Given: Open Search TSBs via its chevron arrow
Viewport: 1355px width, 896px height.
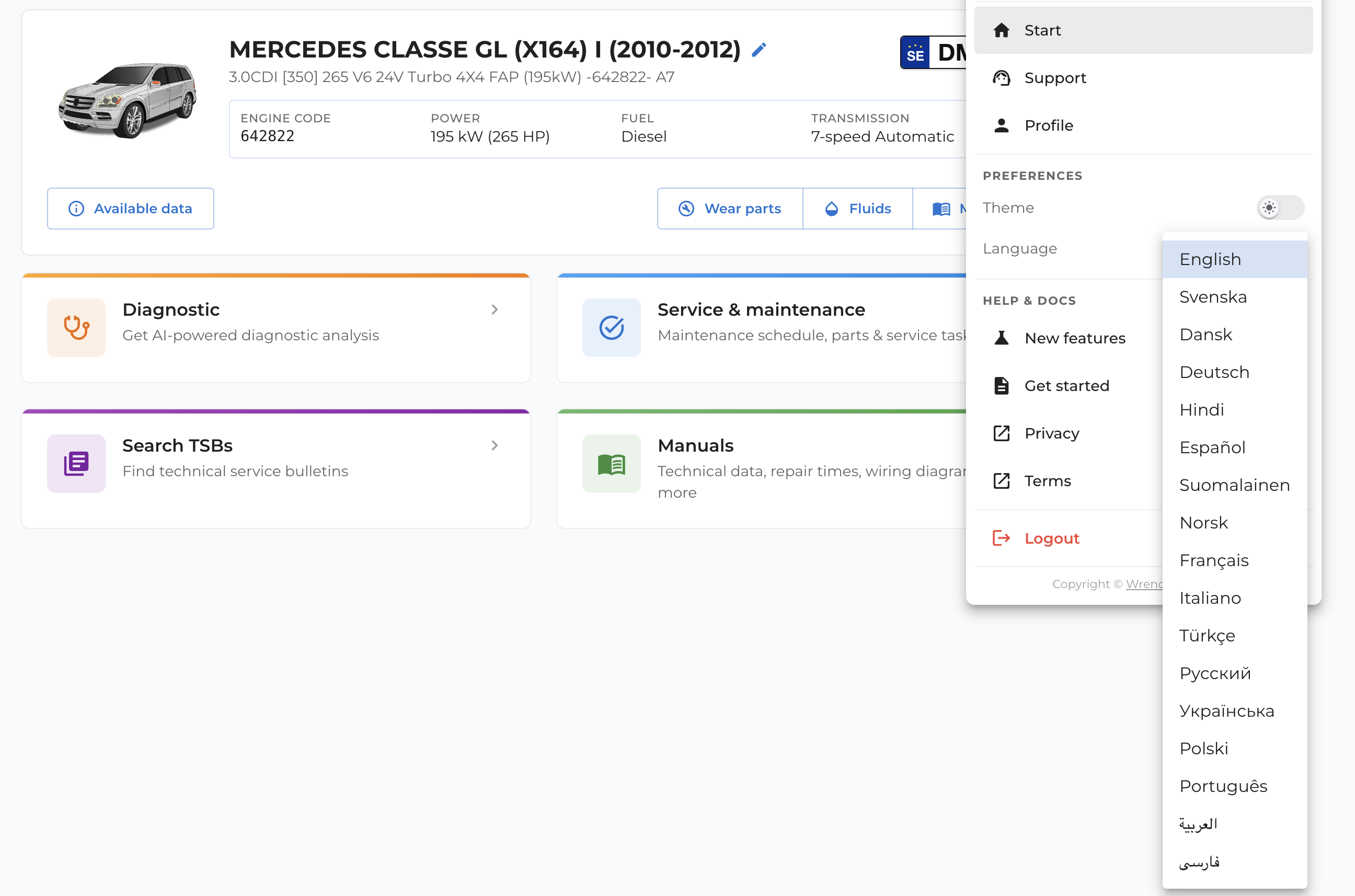Looking at the screenshot, I should pyautogui.click(x=495, y=446).
